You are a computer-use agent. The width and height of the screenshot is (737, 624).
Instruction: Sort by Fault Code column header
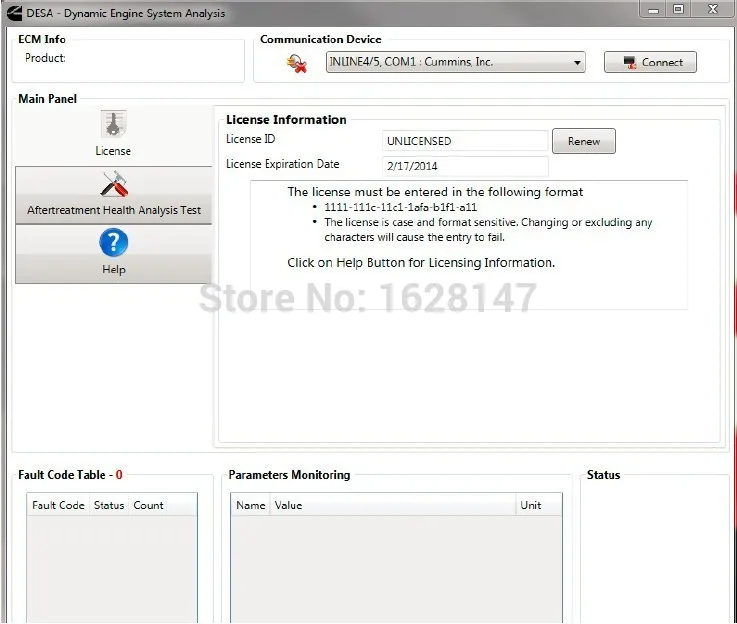[58, 505]
